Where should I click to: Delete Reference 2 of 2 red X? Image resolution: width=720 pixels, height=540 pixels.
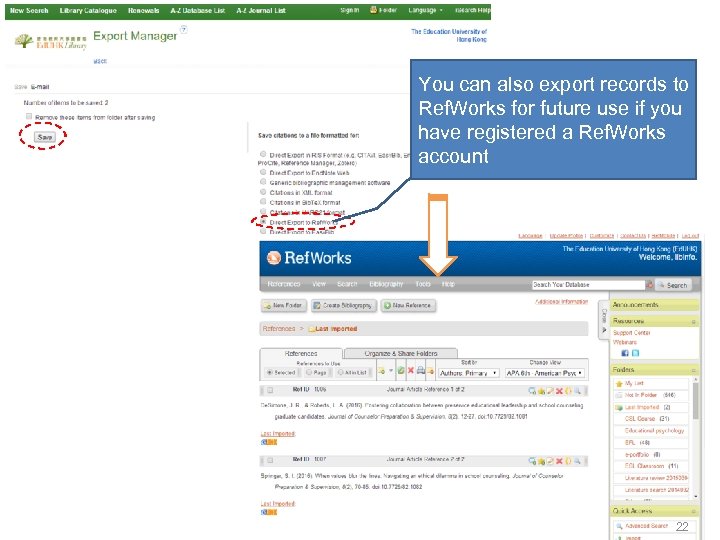(559, 461)
